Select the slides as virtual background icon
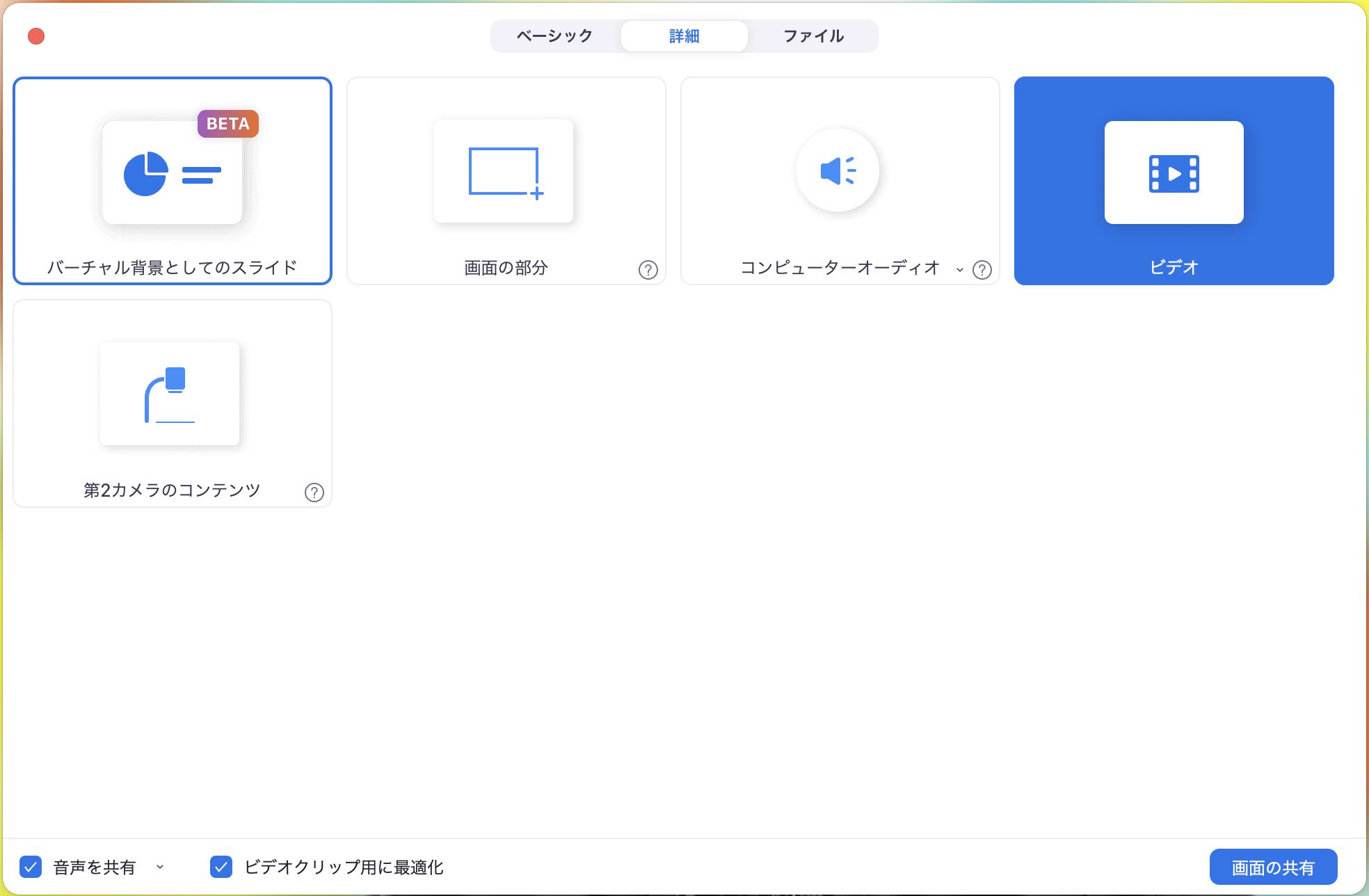1369x896 pixels. 173,173
